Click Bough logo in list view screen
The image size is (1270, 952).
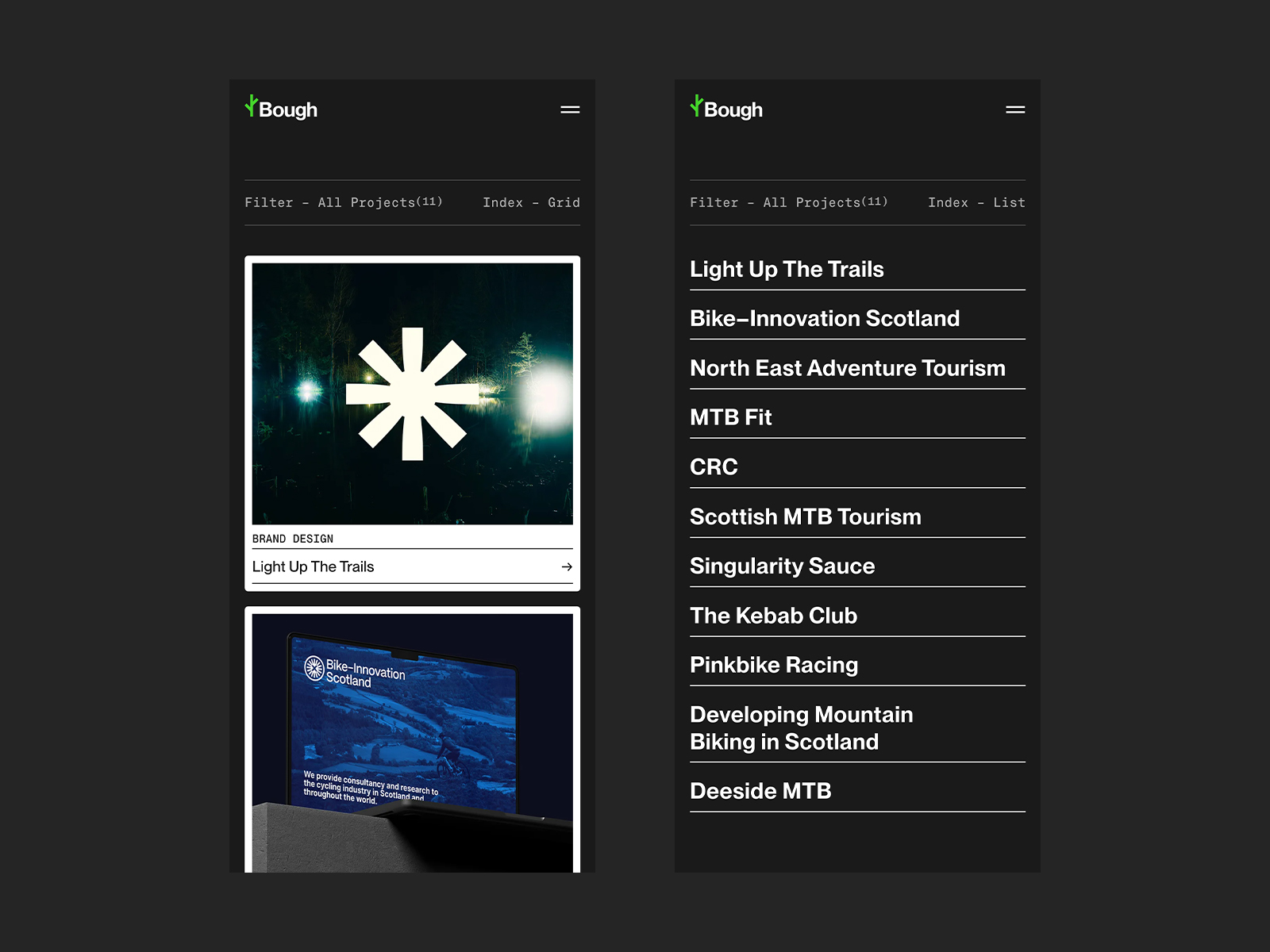point(727,109)
